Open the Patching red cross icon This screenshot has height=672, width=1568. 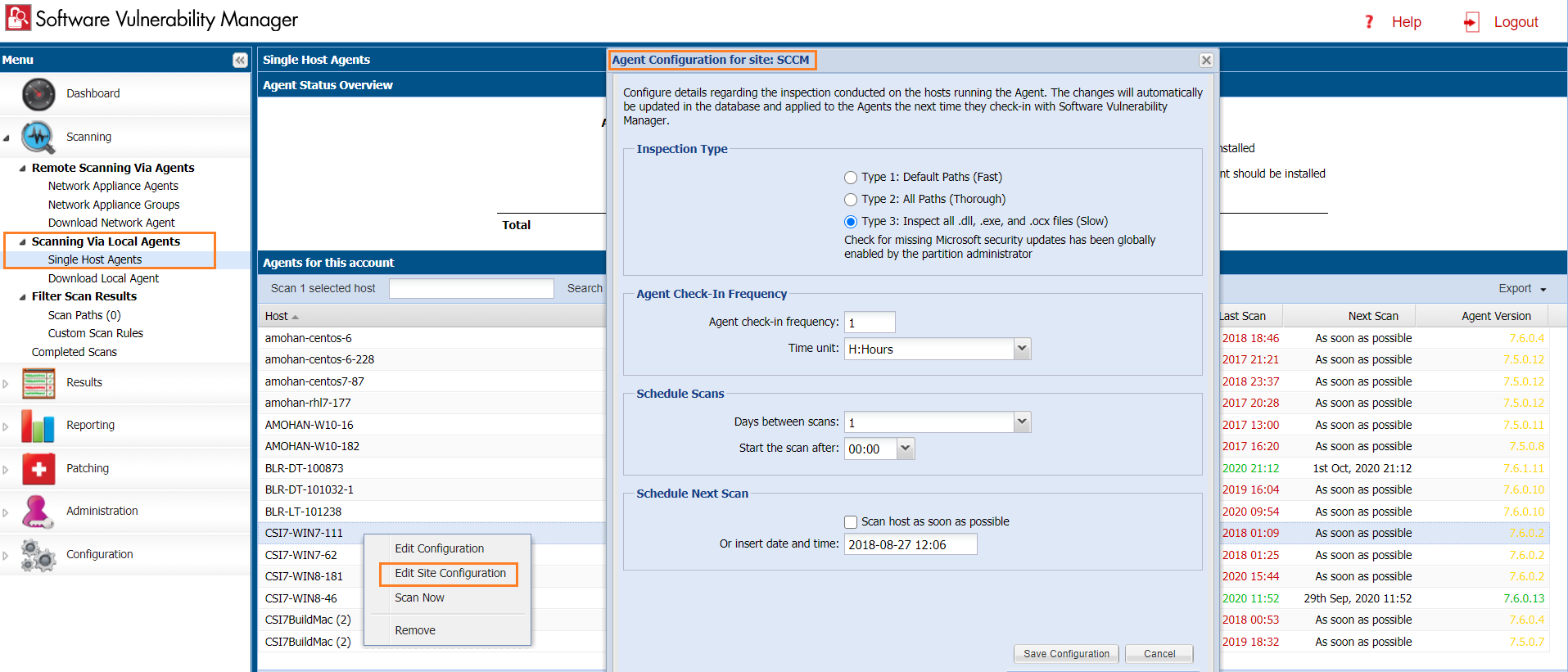38,468
